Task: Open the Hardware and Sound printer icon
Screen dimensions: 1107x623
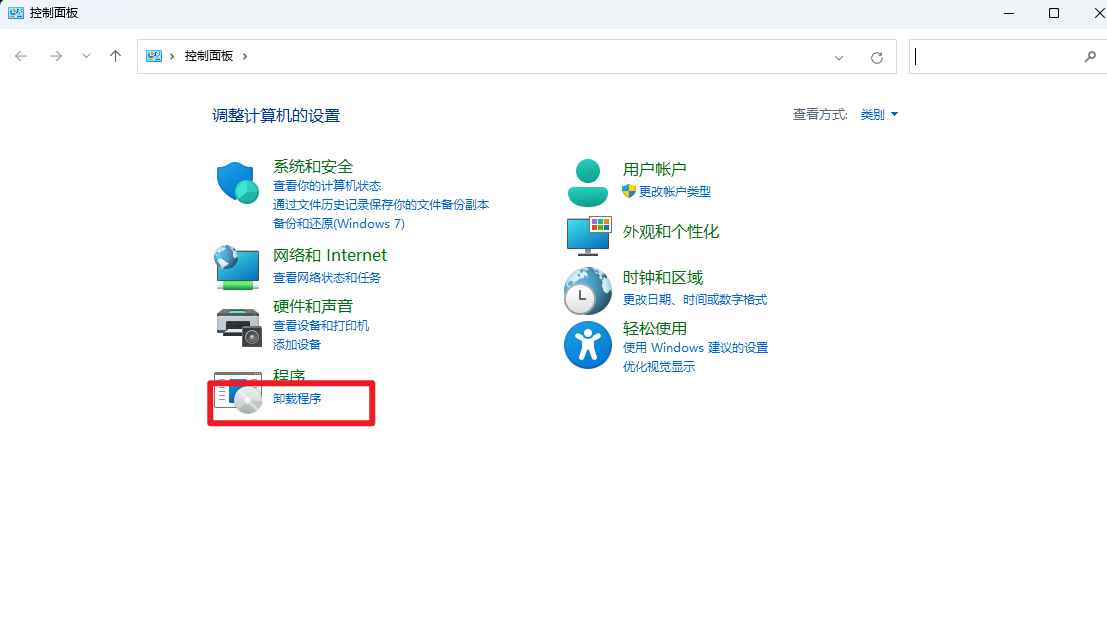Action: pos(239,328)
